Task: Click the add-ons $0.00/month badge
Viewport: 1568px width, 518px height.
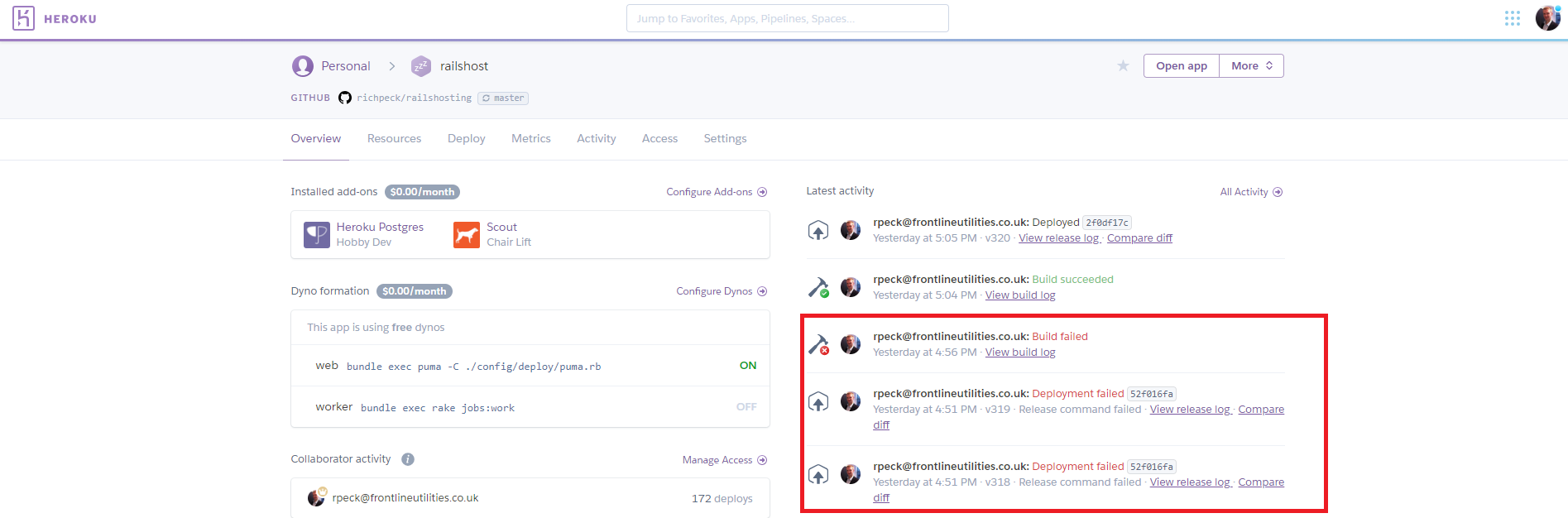Action: point(422,192)
